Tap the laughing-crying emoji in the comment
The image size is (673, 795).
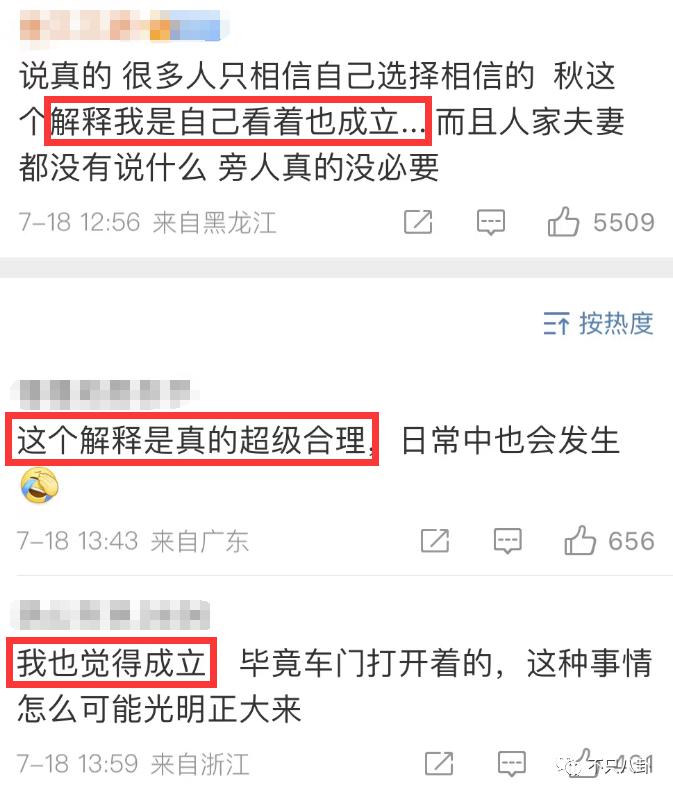coord(40,486)
